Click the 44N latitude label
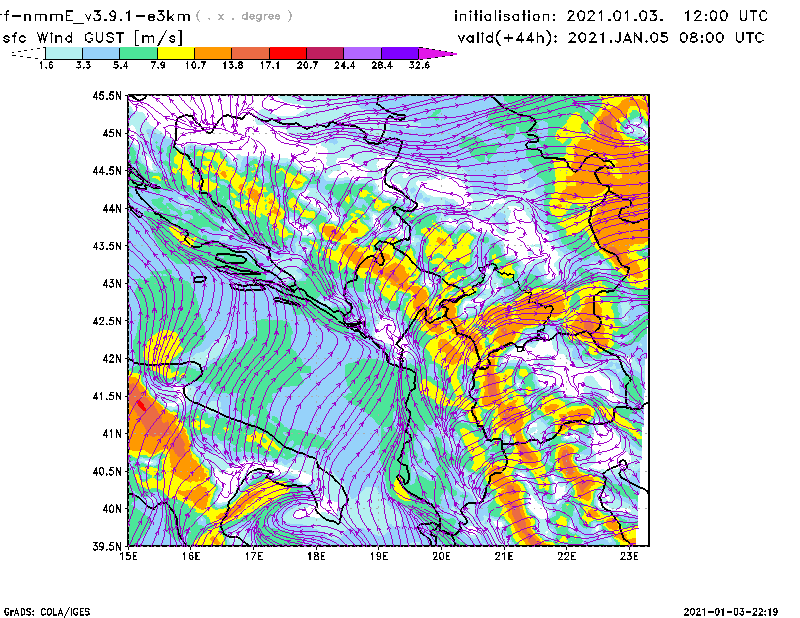This screenshot has width=800, height=618. click(x=112, y=208)
